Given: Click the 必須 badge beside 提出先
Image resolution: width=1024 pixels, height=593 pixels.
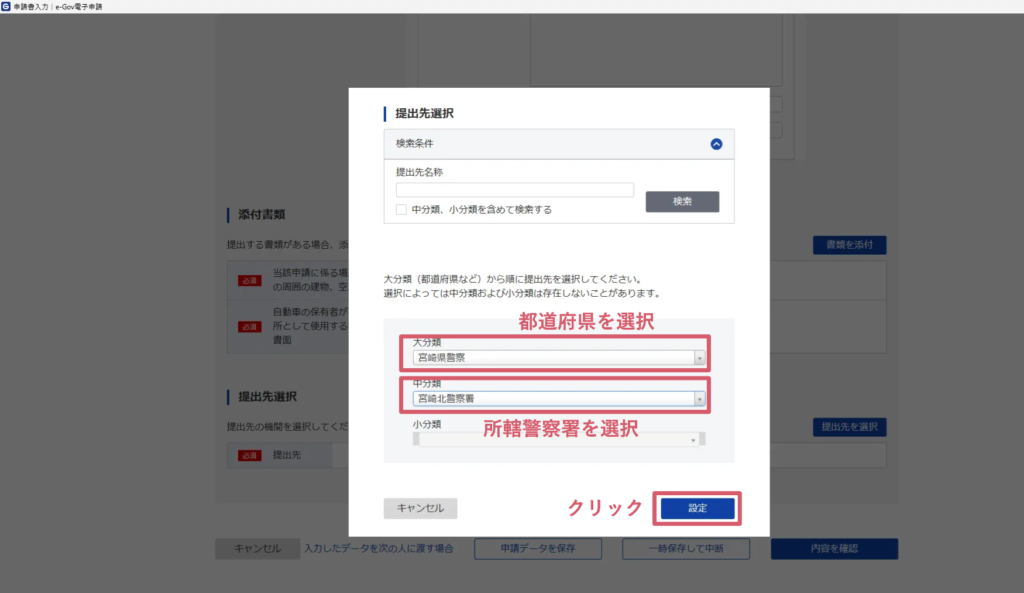Looking at the screenshot, I should [x=250, y=456].
